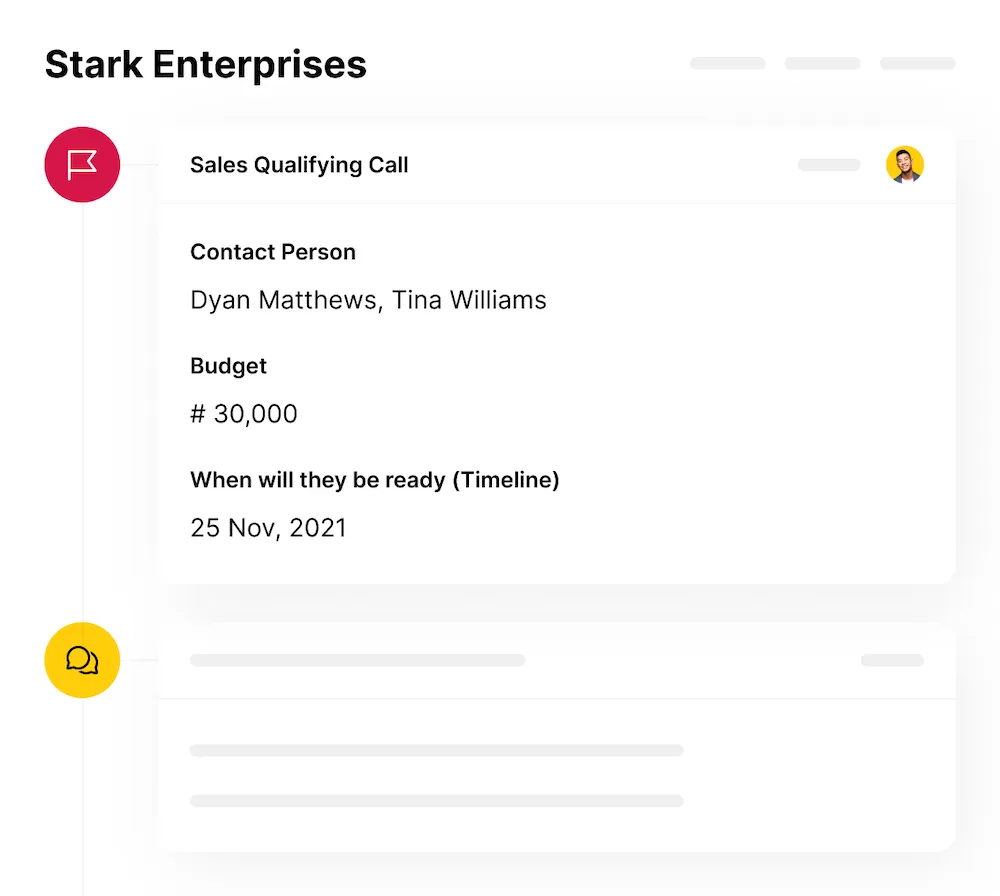Select the flag inside the red circle

click(x=82, y=164)
